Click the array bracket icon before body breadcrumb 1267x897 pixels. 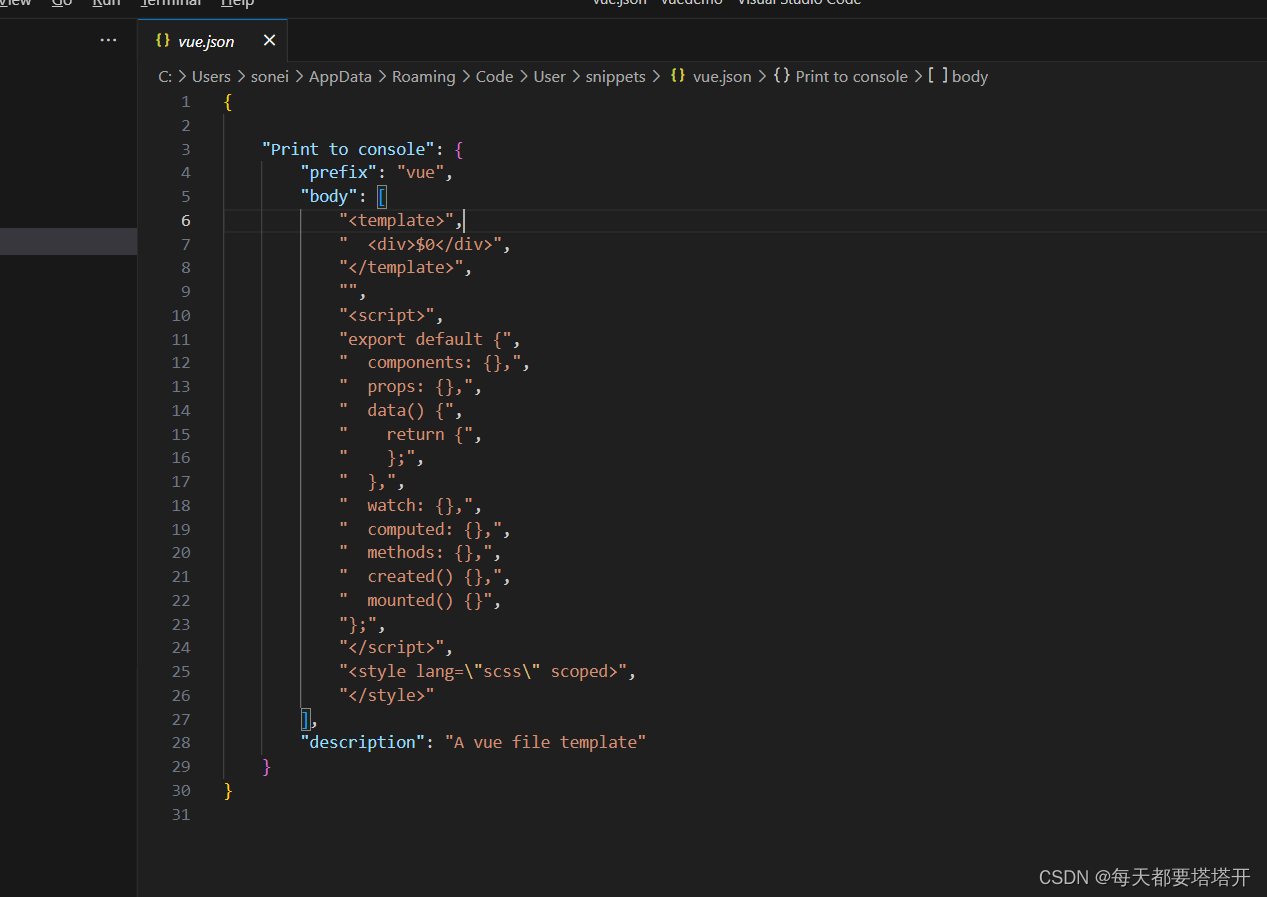938,76
